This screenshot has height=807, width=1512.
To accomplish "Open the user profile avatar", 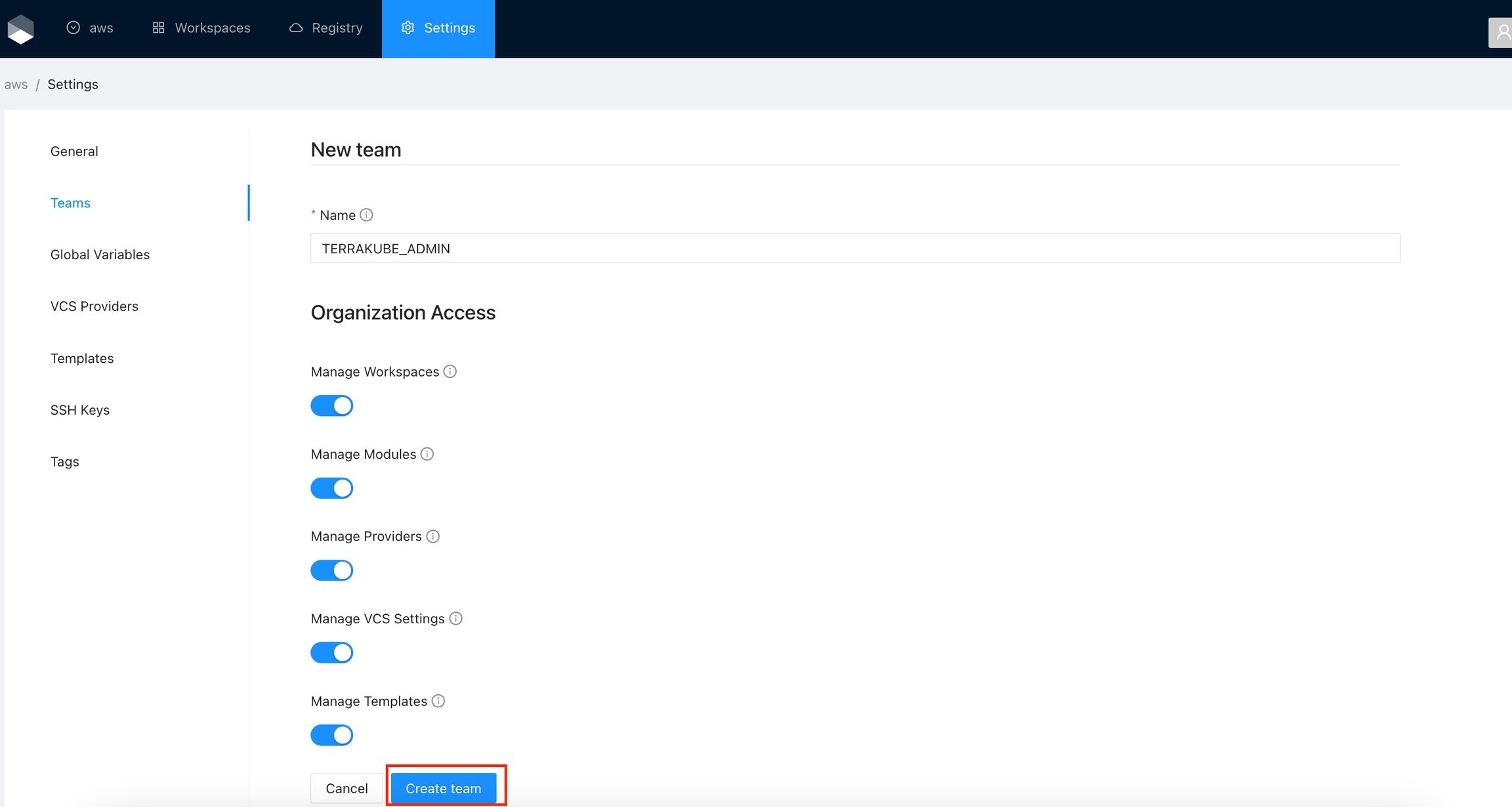I will (1501, 31).
